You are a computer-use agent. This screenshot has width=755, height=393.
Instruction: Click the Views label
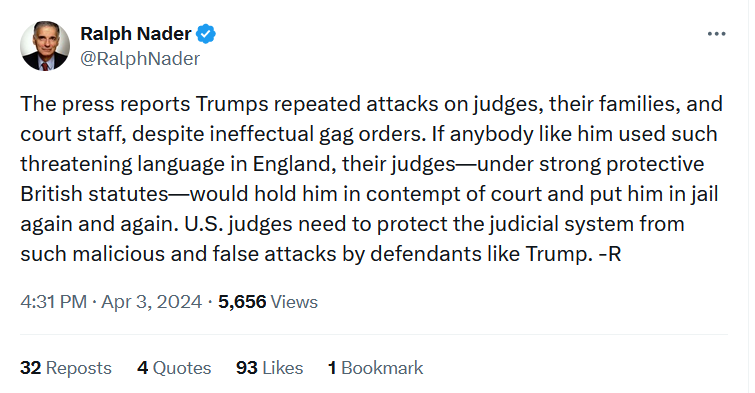(294, 302)
